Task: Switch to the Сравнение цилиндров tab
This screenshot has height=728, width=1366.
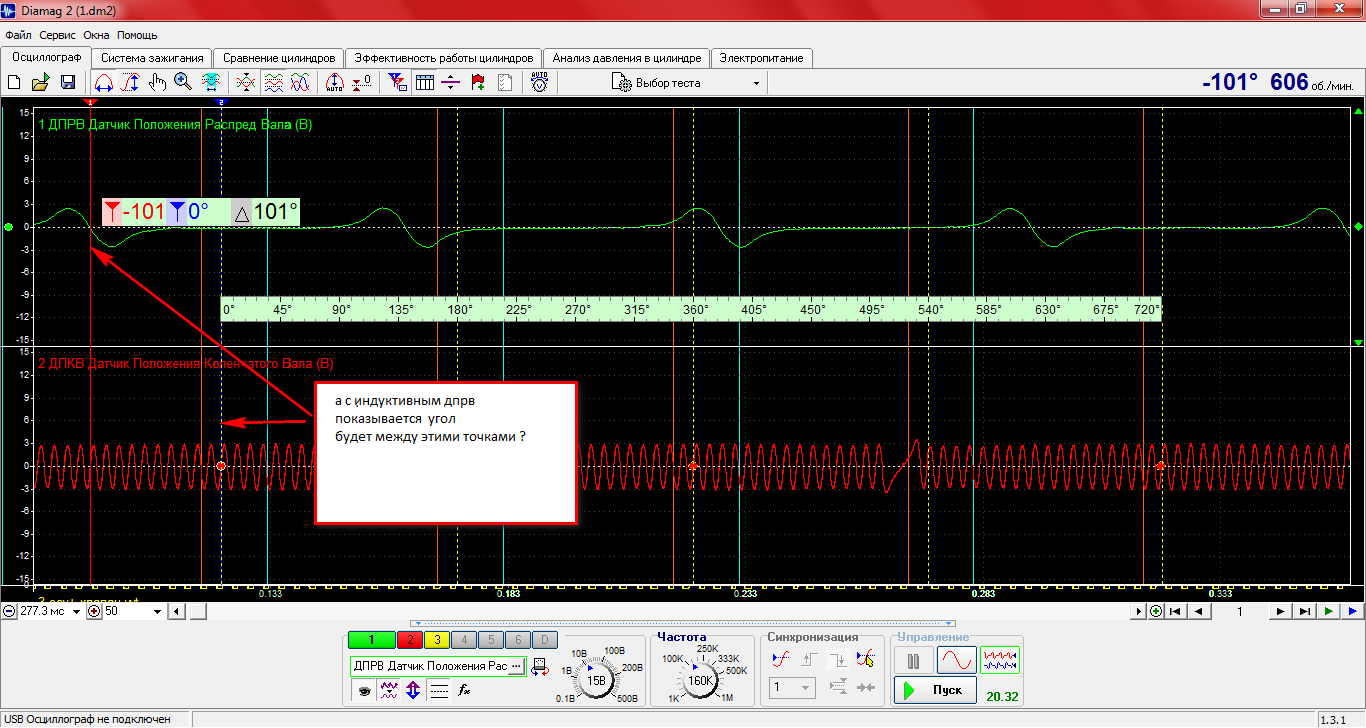Action: pyautogui.click(x=279, y=58)
